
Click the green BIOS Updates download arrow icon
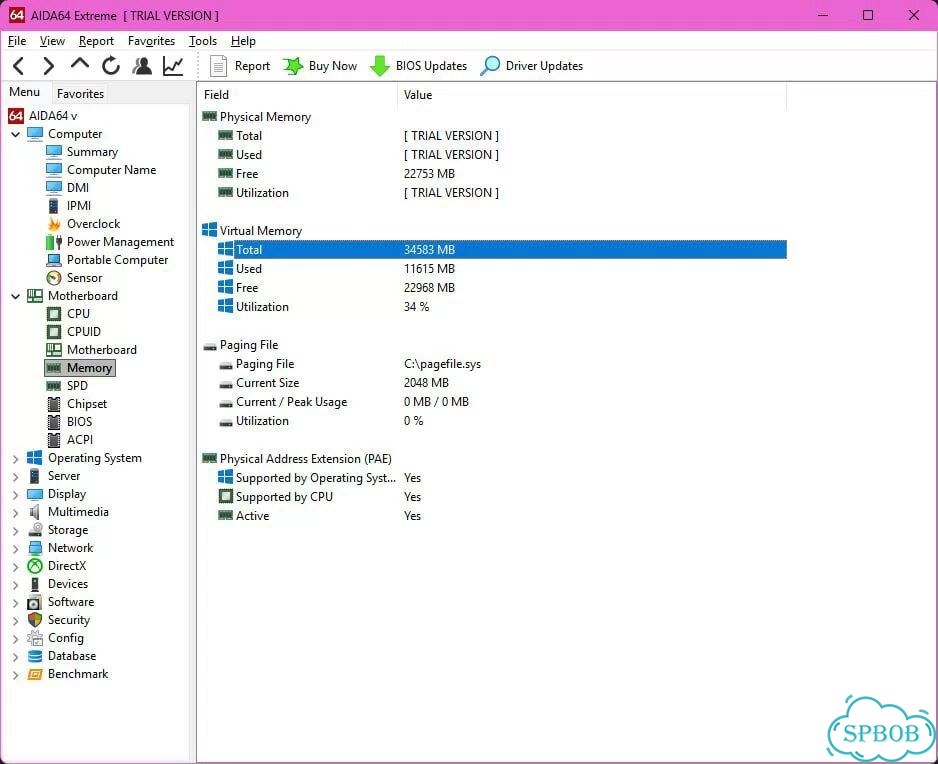point(380,66)
